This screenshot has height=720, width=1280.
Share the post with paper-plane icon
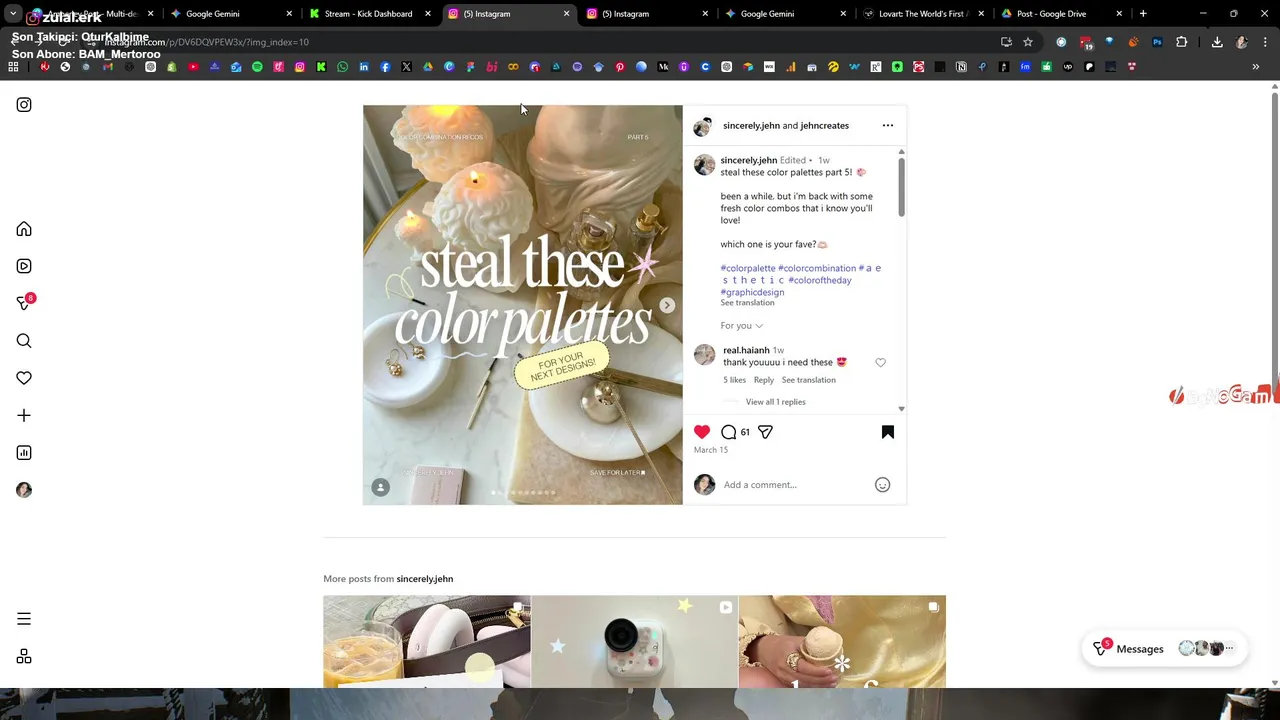tap(765, 432)
